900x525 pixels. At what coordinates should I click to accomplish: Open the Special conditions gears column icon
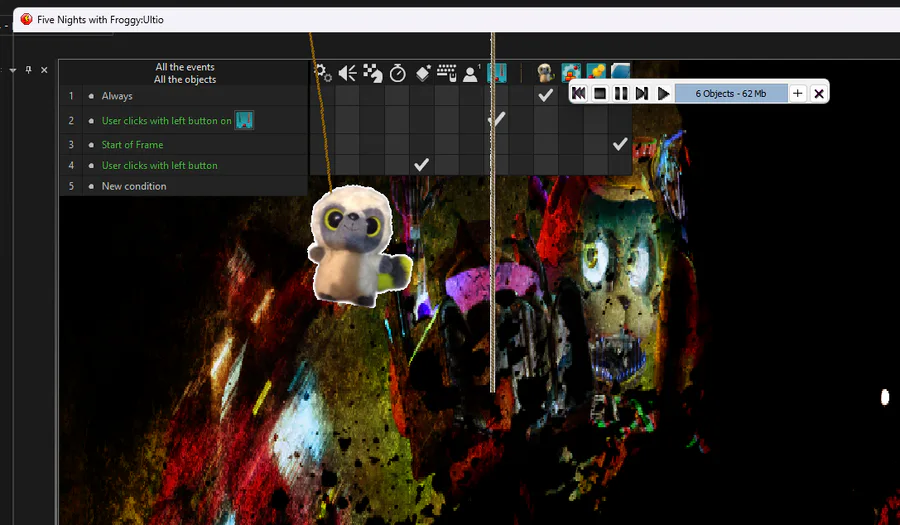pos(324,73)
